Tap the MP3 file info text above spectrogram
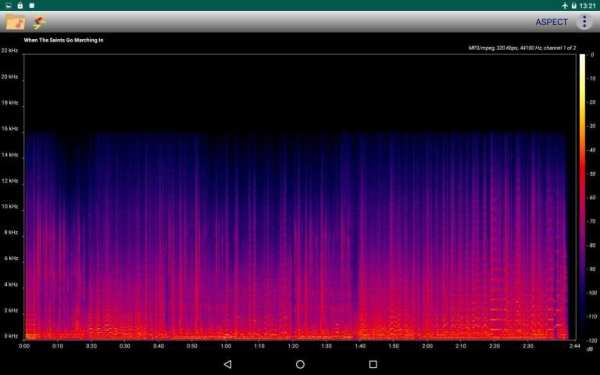Viewport: 600px width, 375px height. (x=522, y=48)
